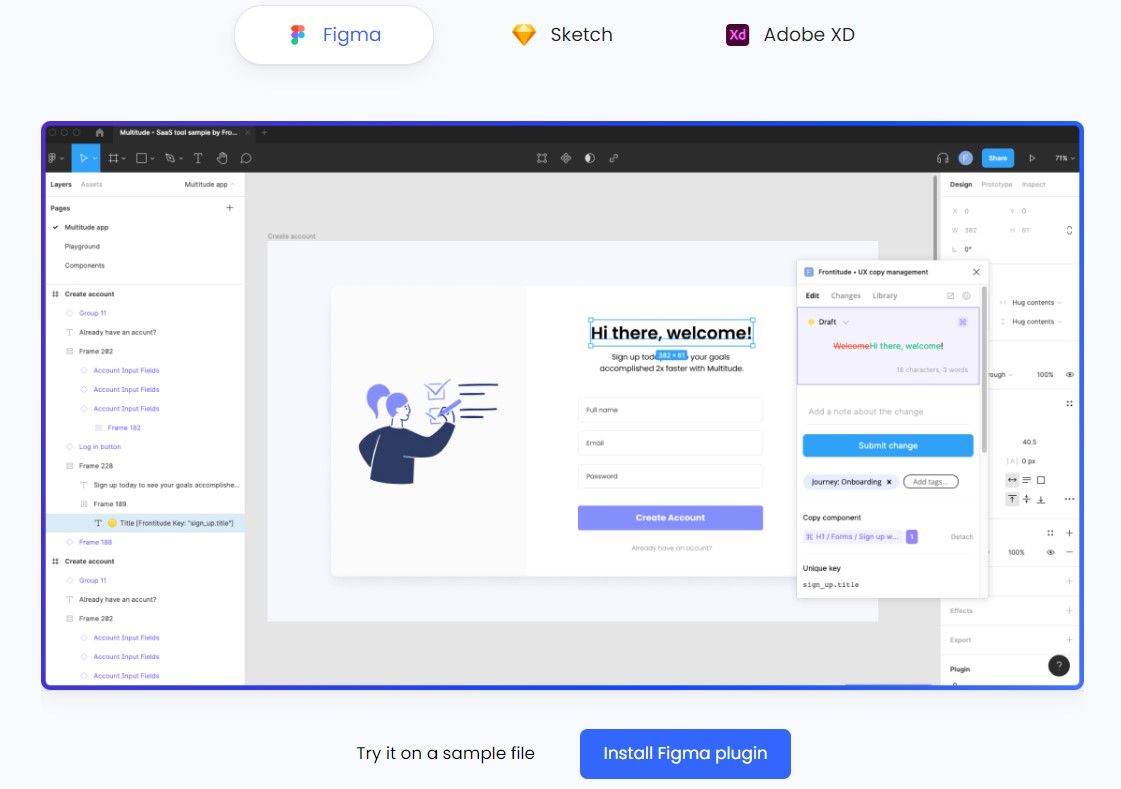1121x789 pixels.
Task: Start audio conversation with headphones icon
Action: [942, 158]
